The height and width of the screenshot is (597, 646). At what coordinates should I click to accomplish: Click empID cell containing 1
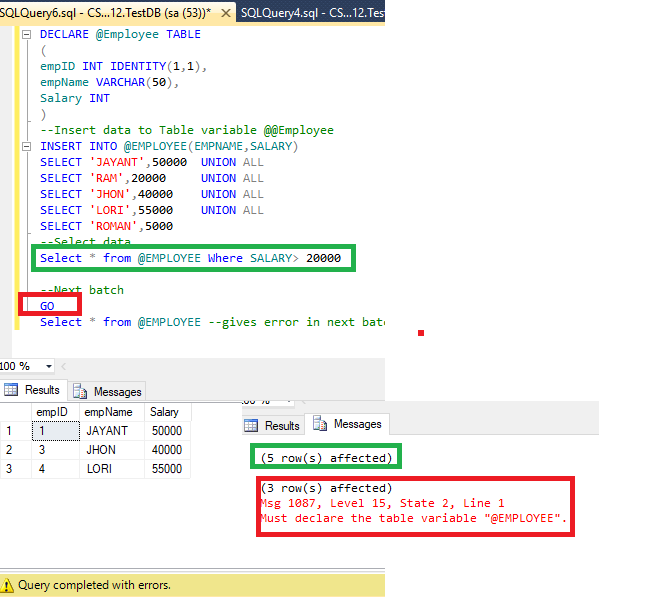[56, 431]
